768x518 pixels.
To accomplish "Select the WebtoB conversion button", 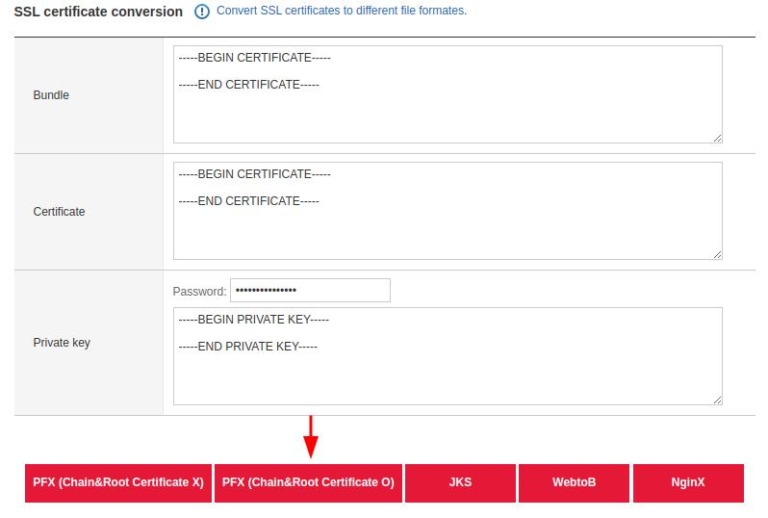I will tap(574, 482).
